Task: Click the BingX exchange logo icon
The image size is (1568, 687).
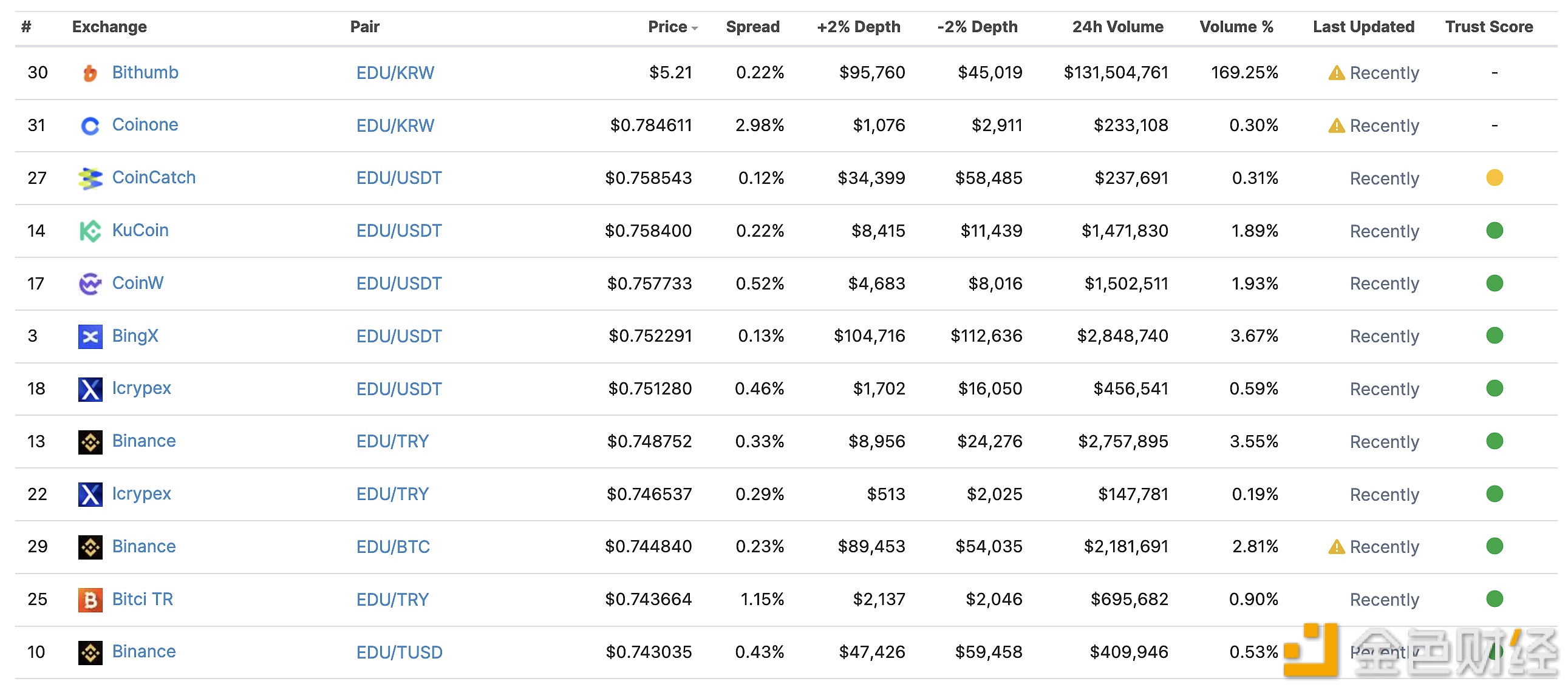Action: [x=90, y=336]
